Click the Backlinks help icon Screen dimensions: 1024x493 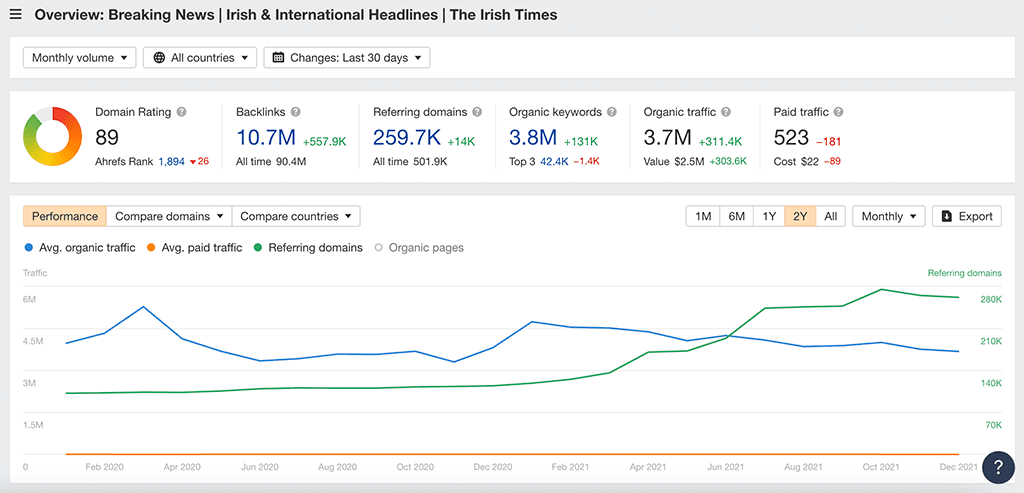(x=296, y=112)
